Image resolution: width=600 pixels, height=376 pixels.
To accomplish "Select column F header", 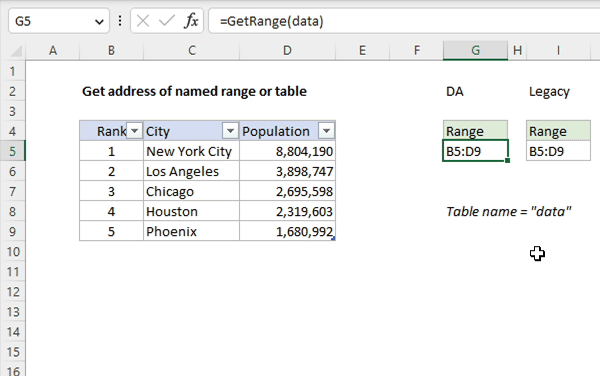I will (x=416, y=50).
